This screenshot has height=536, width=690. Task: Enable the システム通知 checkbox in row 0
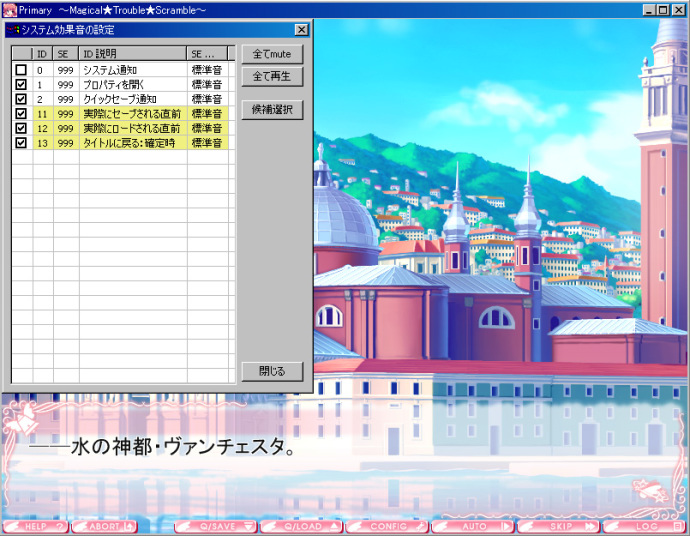pos(21,70)
